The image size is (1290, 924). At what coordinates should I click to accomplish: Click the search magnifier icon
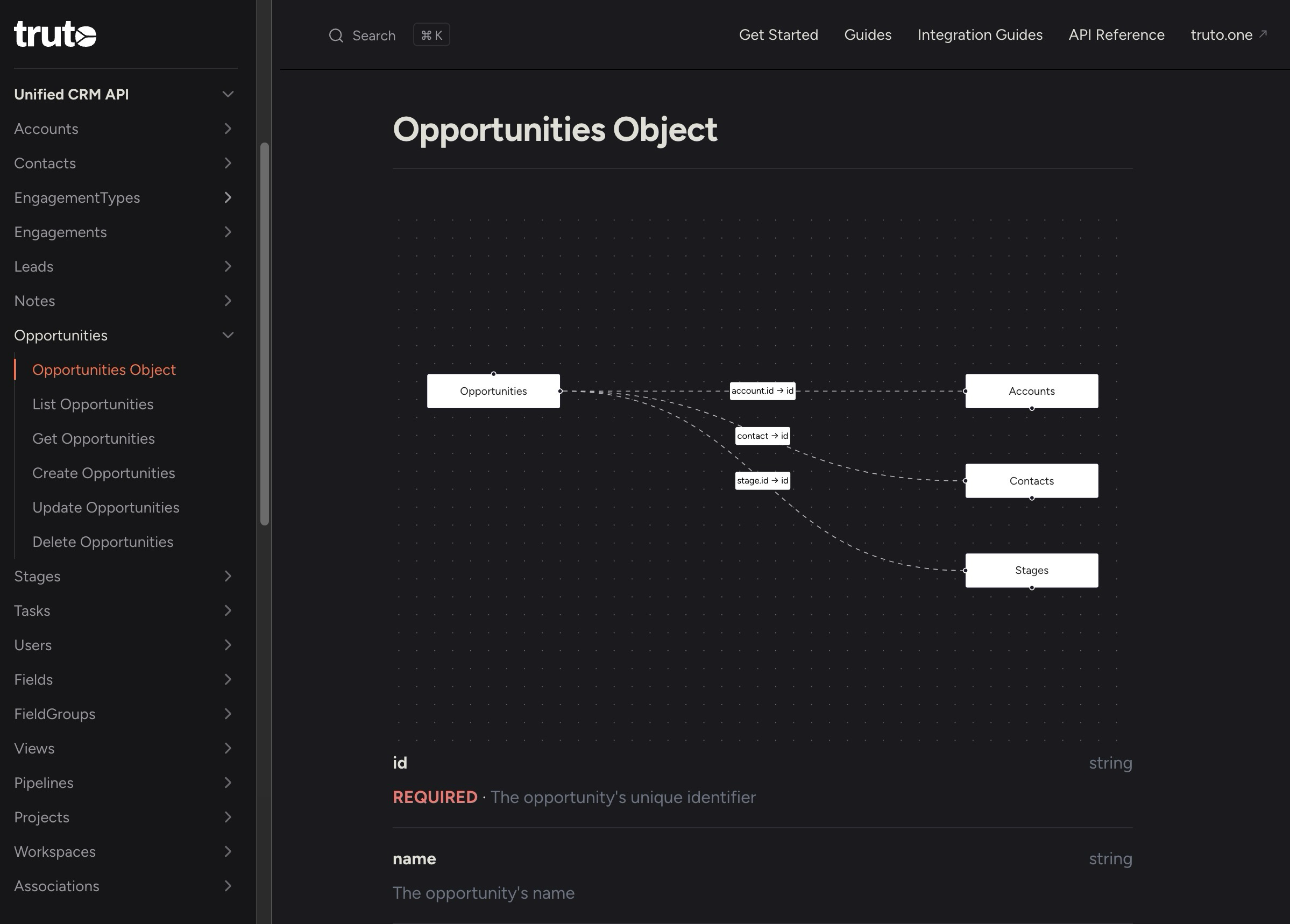(336, 35)
